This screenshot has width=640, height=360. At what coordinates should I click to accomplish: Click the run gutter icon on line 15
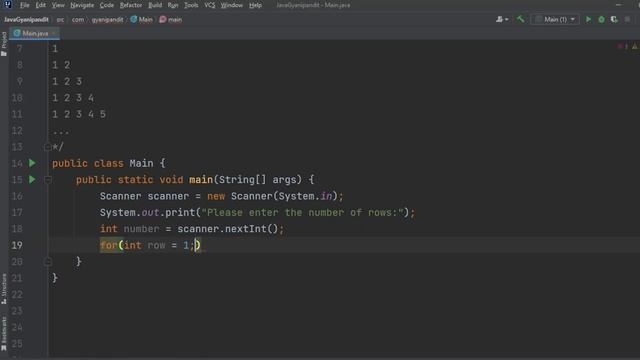pyautogui.click(x=32, y=180)
